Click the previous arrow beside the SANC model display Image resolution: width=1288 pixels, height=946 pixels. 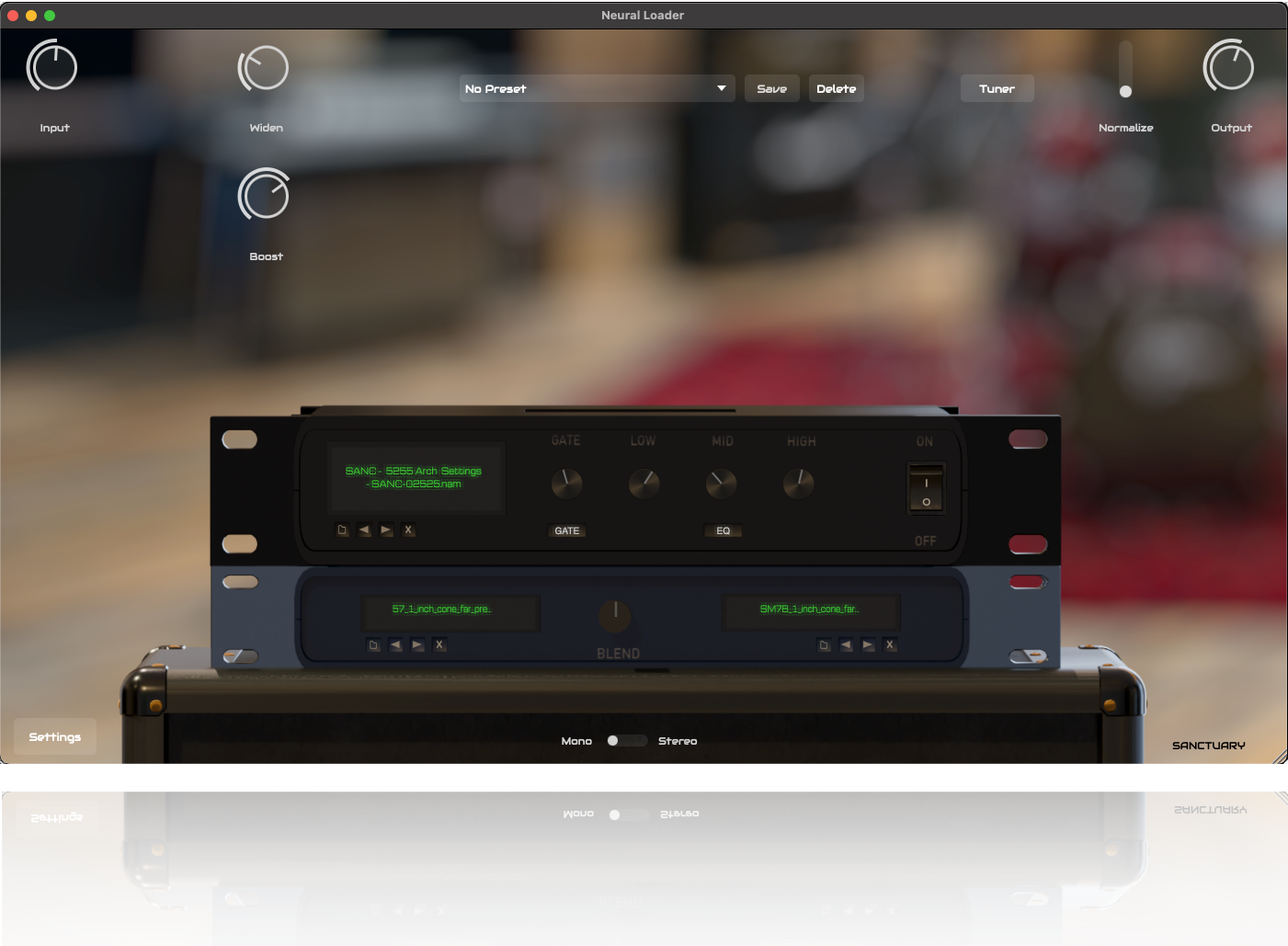point(364,530)
